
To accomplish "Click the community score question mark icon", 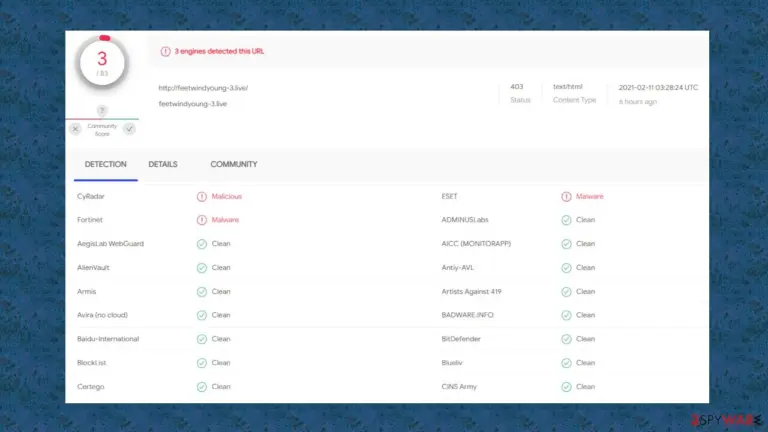I will click(102, 111).
